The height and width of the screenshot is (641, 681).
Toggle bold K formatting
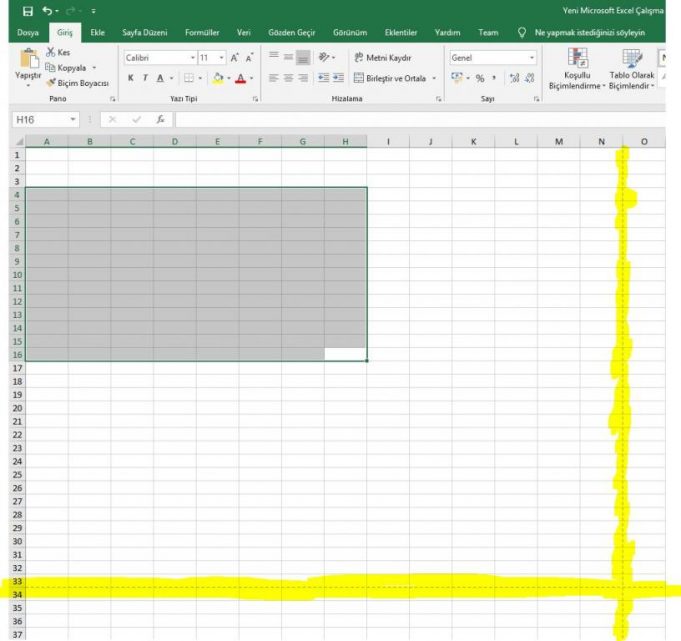coord(131,78)
